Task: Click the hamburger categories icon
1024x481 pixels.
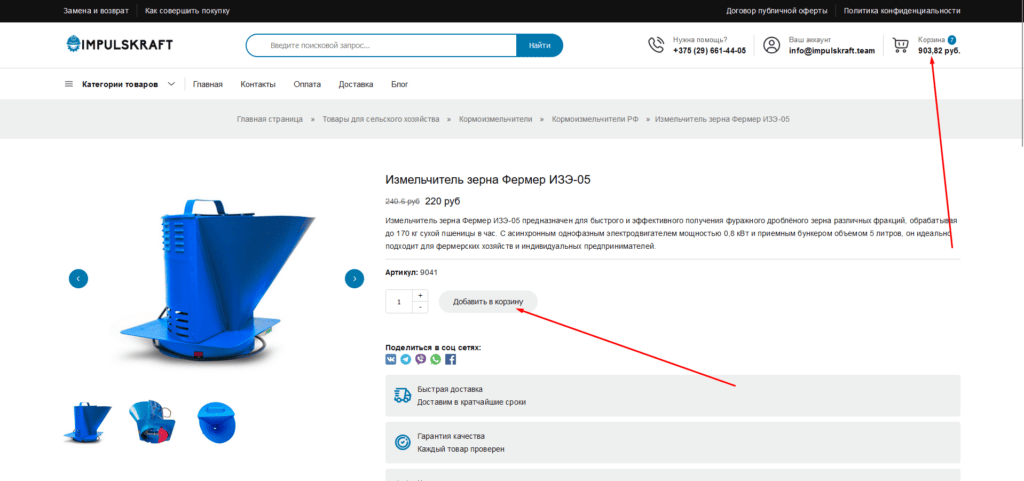Action: click(x=69, y=84)
